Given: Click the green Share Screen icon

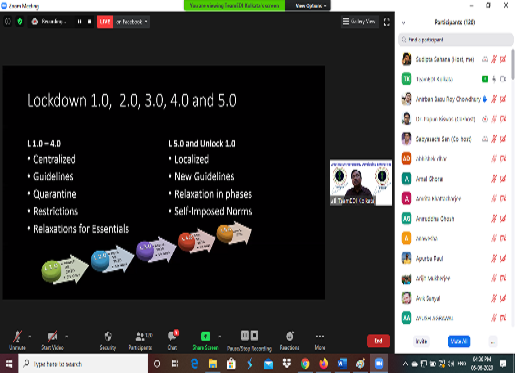Looking at the screenshot, I should point(205,336).
